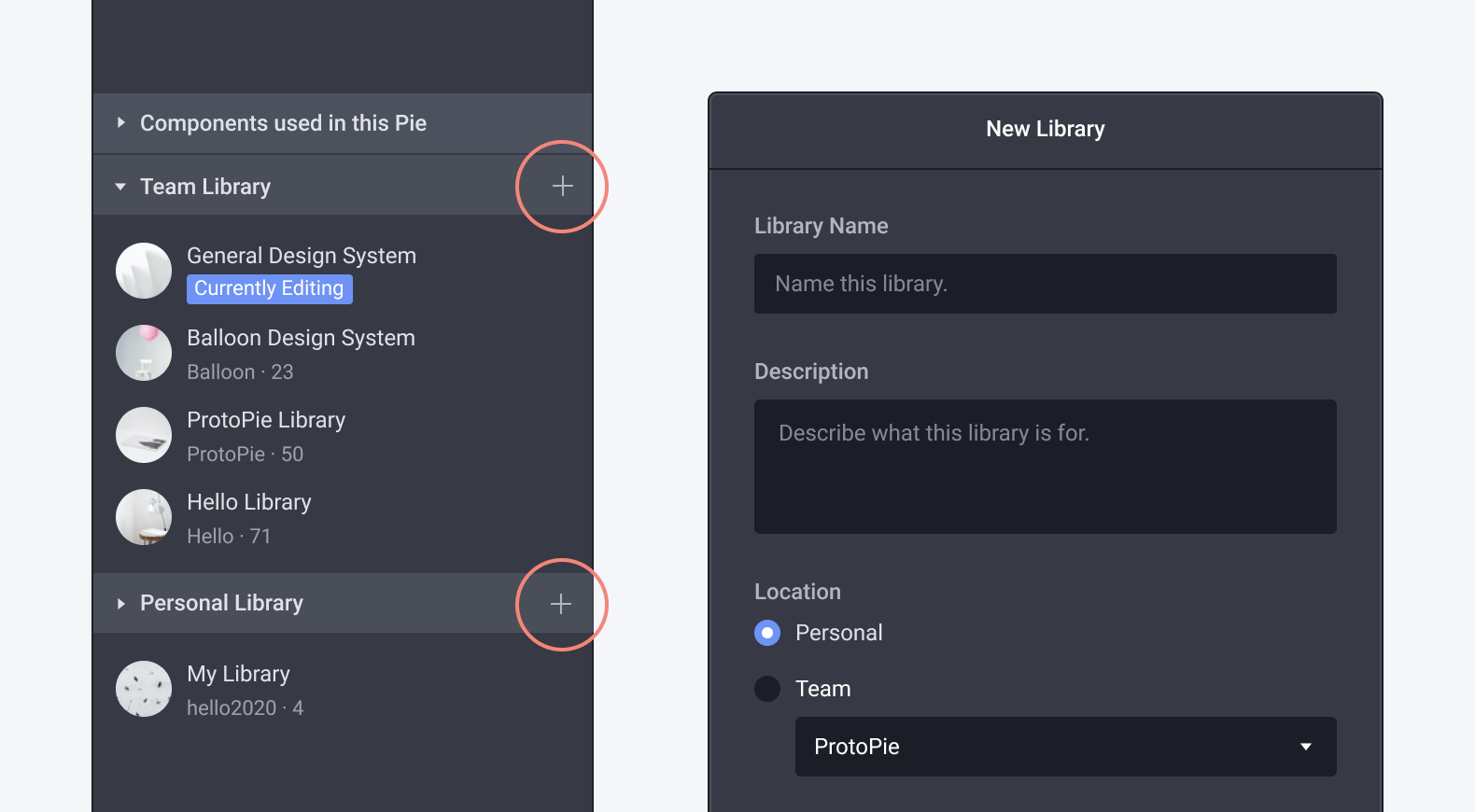
Task: Click the plus icon next to Personal Library
Action: (x=561, y=604)
